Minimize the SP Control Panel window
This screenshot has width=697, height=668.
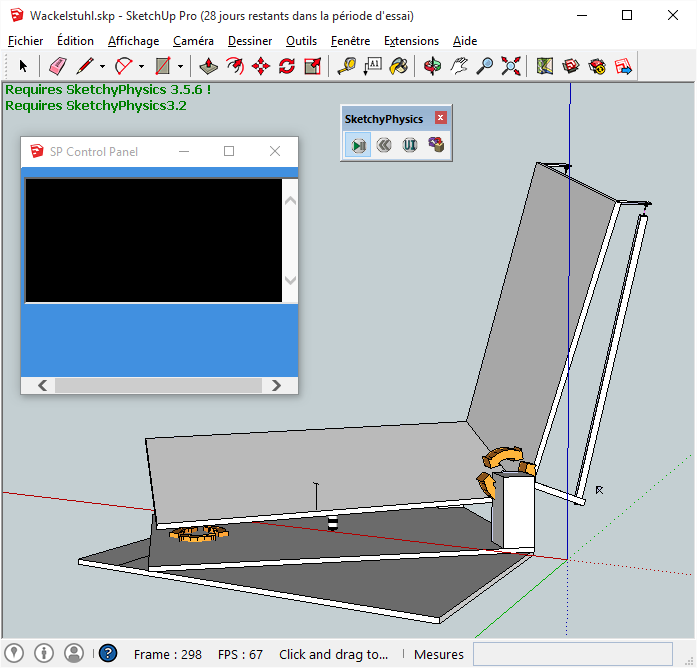[184, 152]
